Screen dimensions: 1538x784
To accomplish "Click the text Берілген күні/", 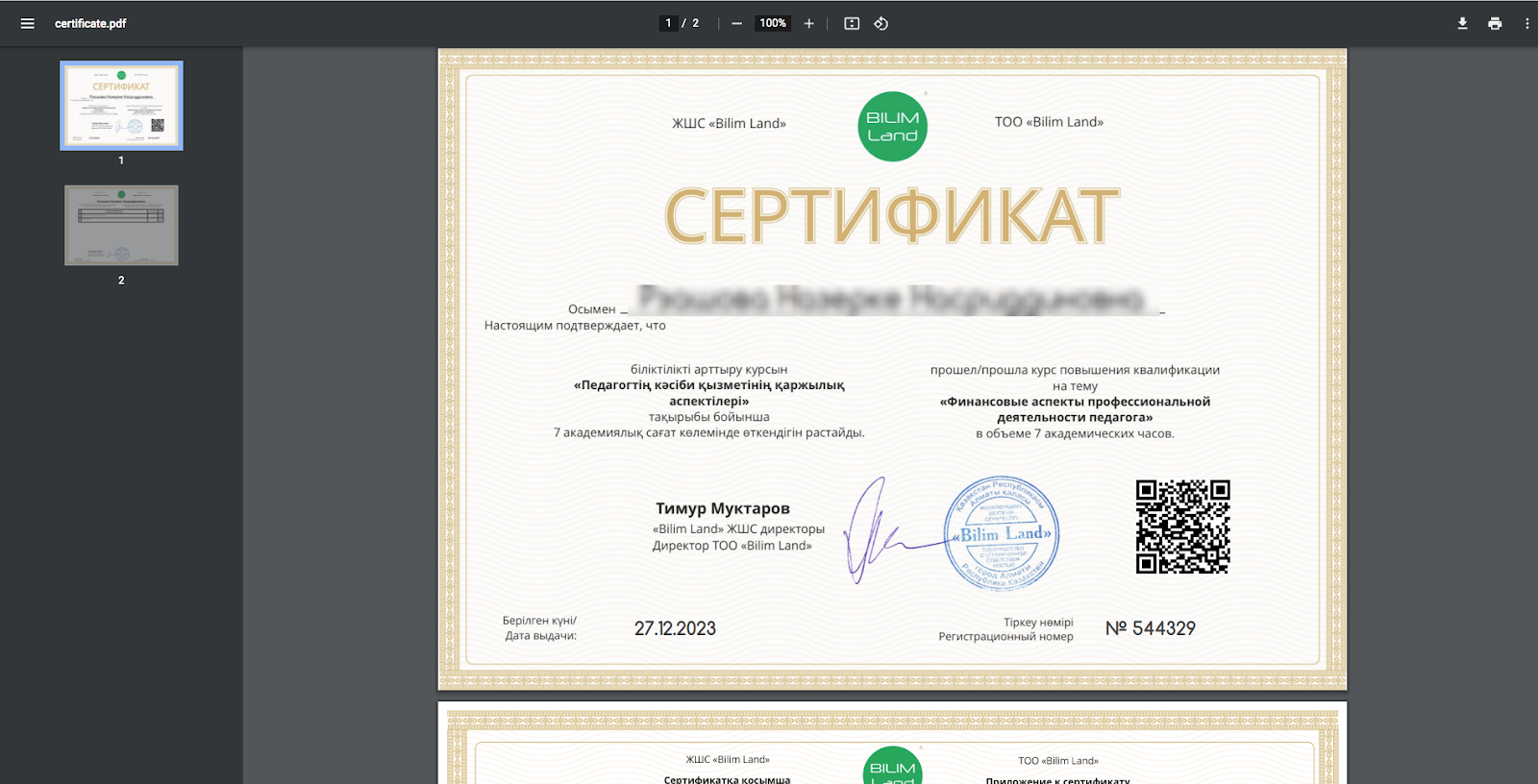I will (x=539, y=621).
